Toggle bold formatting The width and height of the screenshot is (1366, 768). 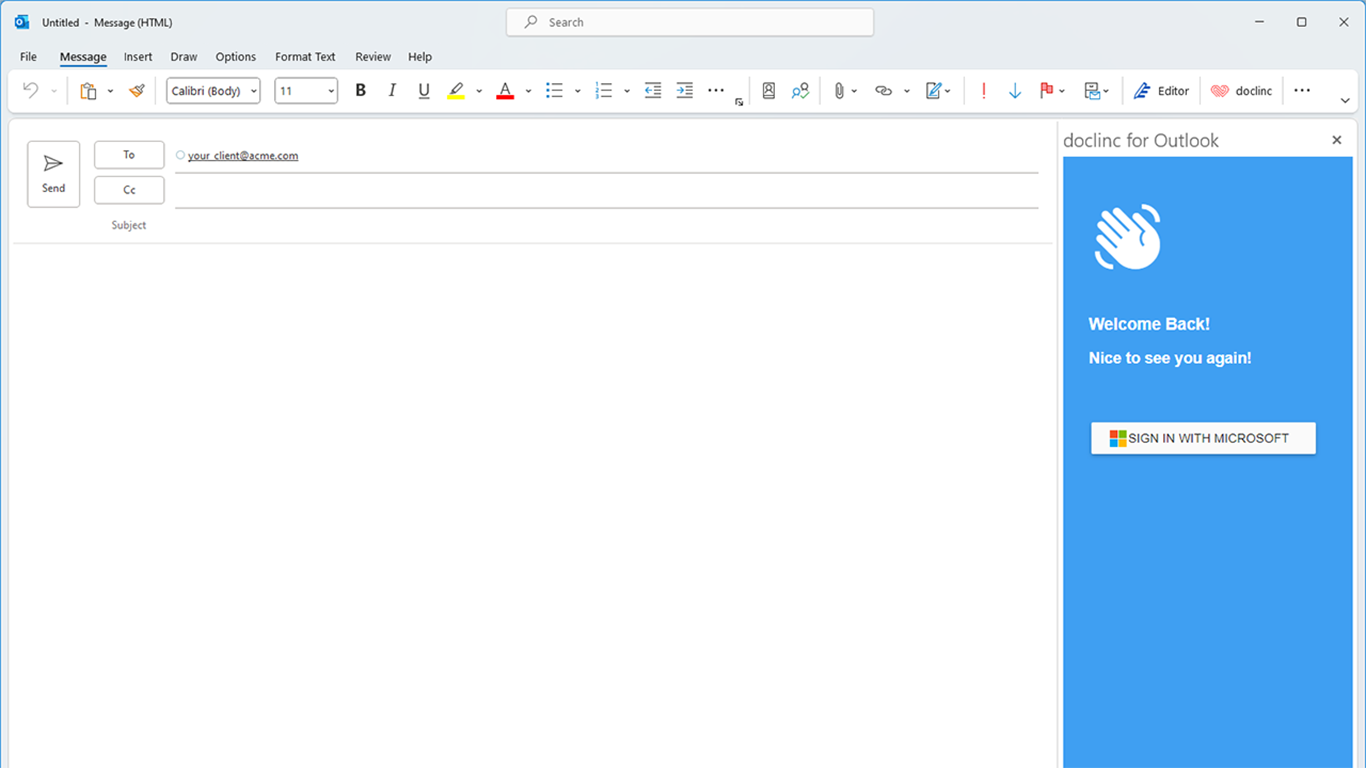361,91
